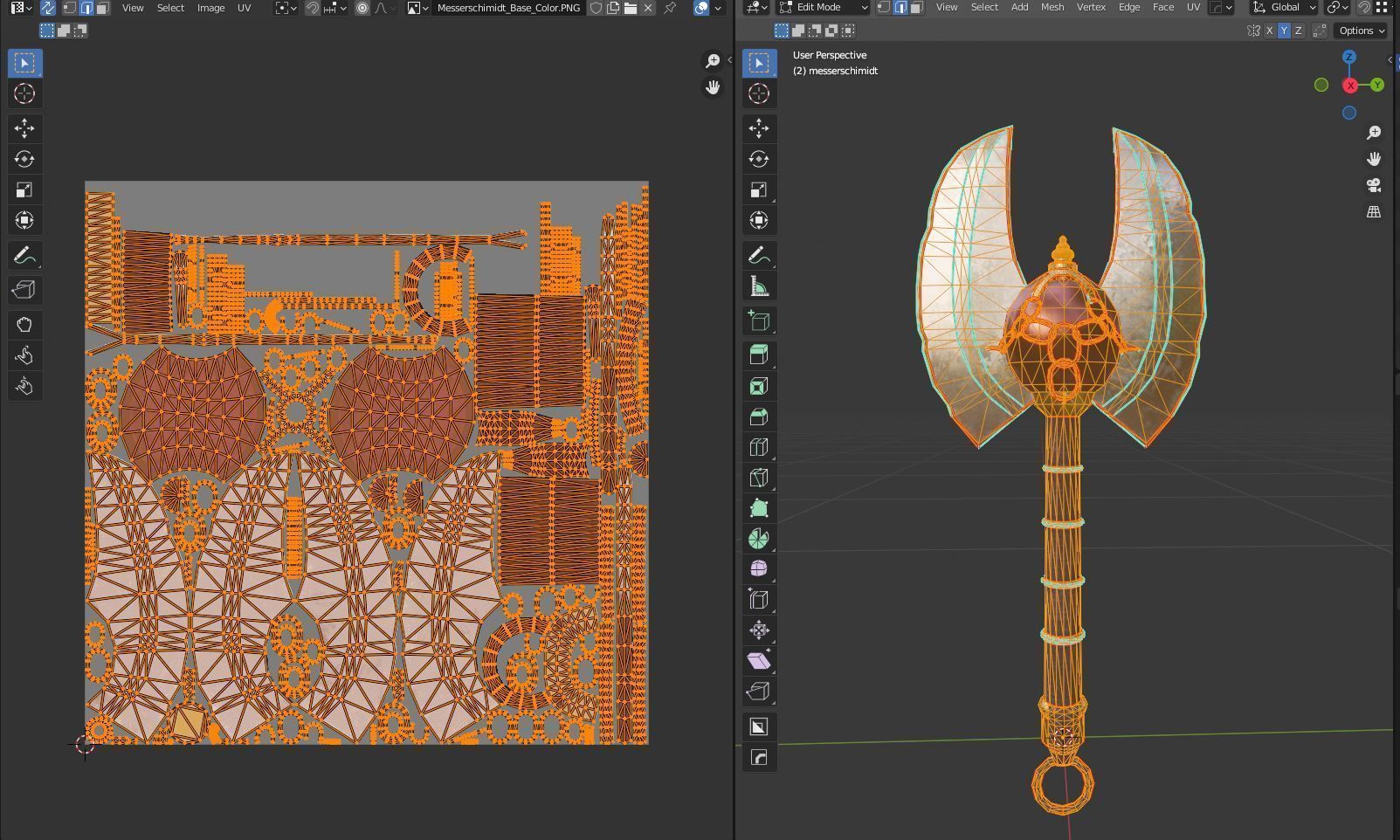
Task: Select the Loop Cut tool
Action: click(x=758, y=447)
